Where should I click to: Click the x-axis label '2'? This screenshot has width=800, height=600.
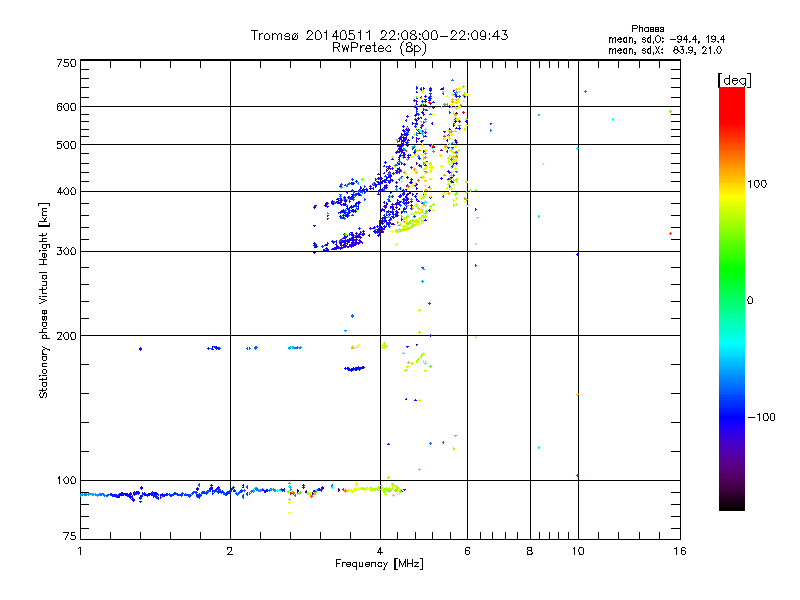(x=230, y=551)
